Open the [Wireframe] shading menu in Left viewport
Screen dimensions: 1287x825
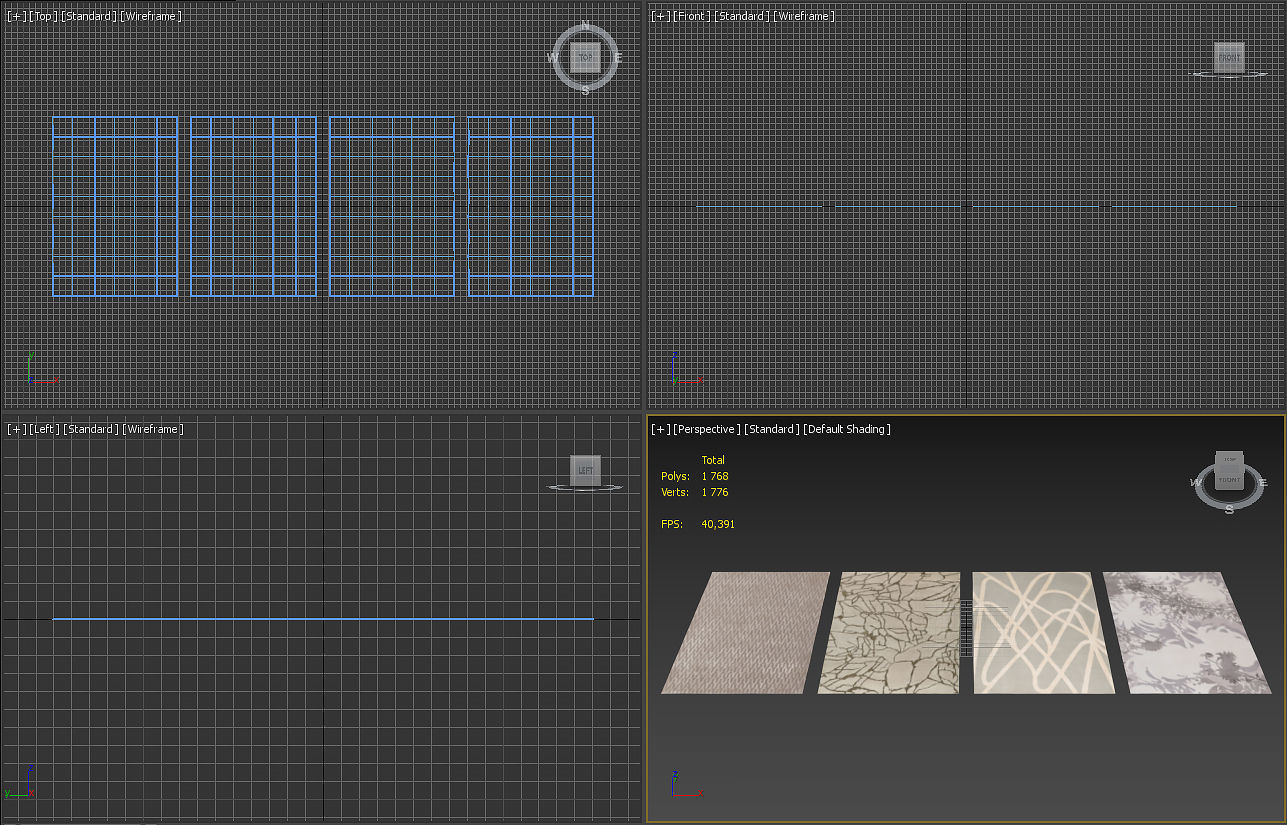(x=154, y=429)
